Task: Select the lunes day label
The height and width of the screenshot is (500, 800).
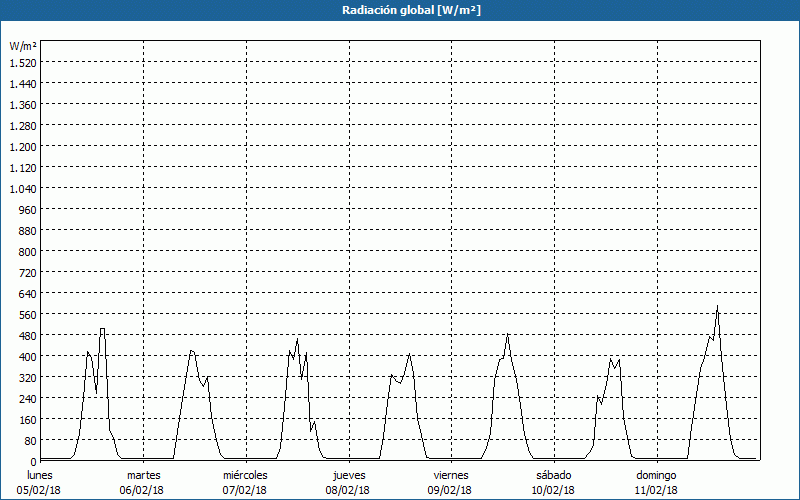Action: tap(40, 474)
